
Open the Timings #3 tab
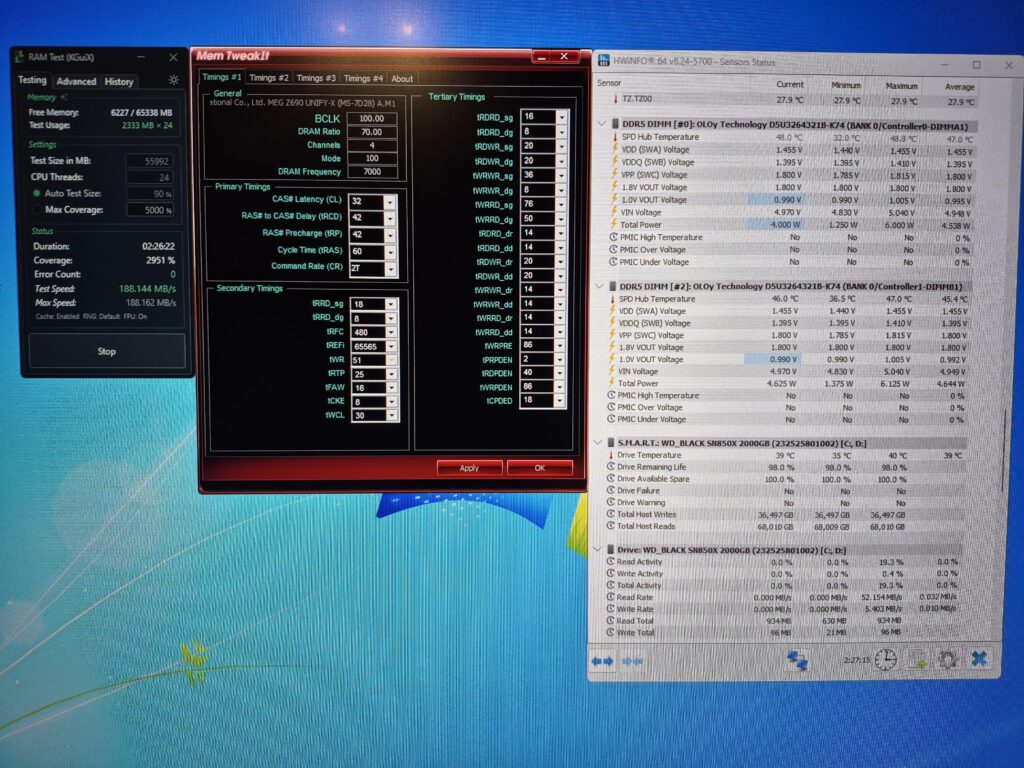click(x=315, y=78)
